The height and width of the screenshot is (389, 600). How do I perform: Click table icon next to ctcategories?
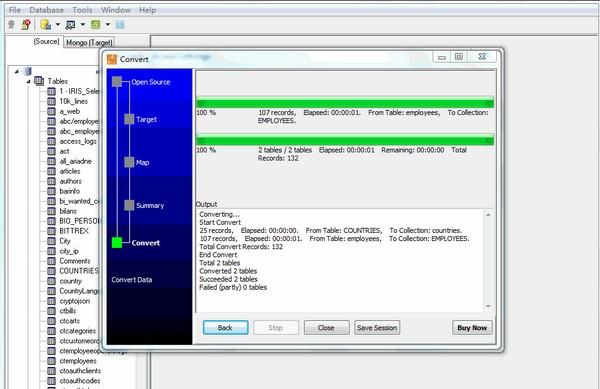tap(52, 331)
